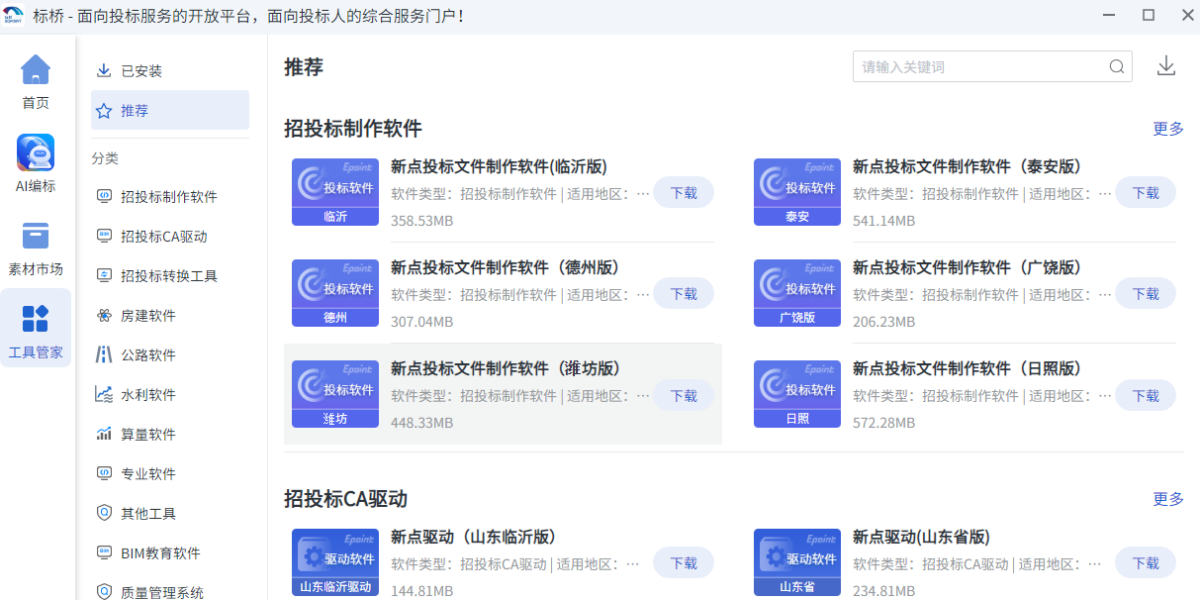
Task: Open the 首页 sidebar icon
Action: pos(35,80)
